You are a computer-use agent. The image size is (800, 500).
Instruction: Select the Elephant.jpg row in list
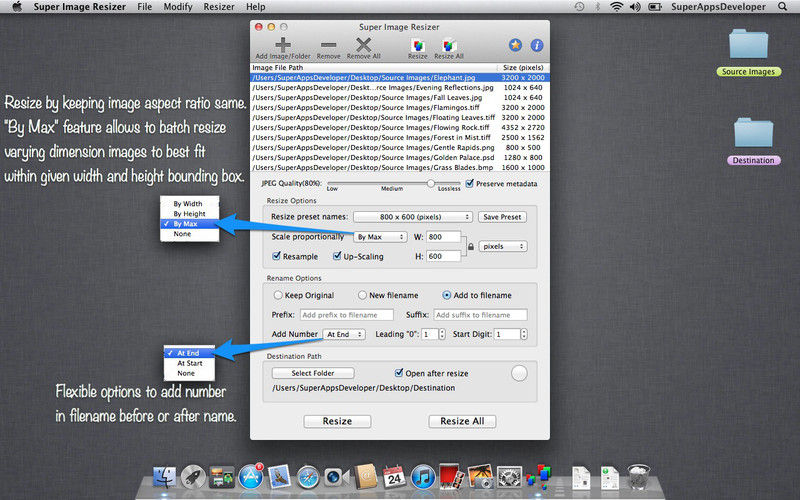pyautogui.click(x=400, y=78)
